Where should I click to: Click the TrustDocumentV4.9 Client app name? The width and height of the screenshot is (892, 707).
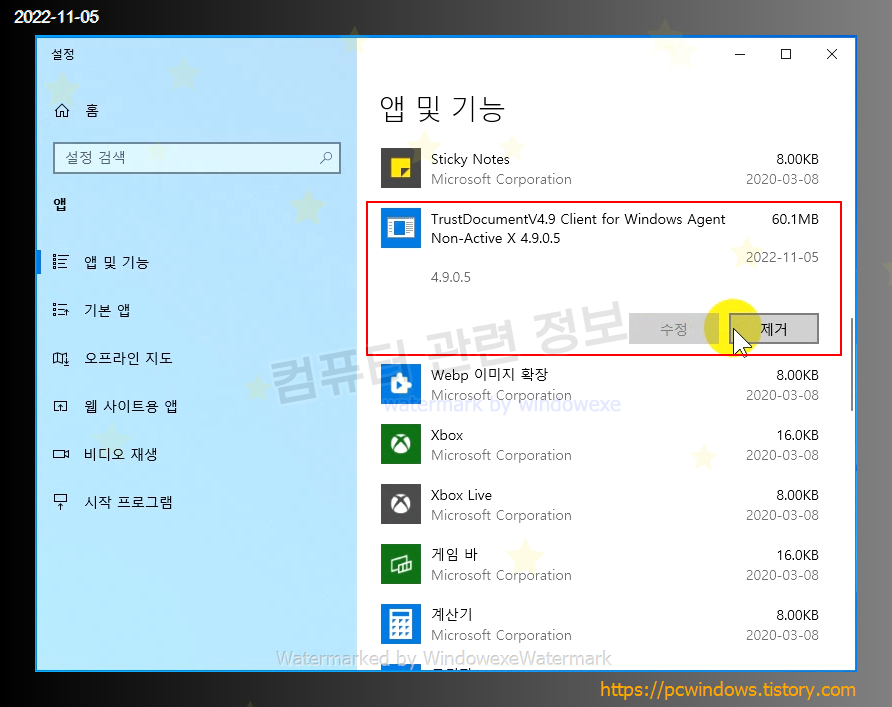click(x=577, y=229)
